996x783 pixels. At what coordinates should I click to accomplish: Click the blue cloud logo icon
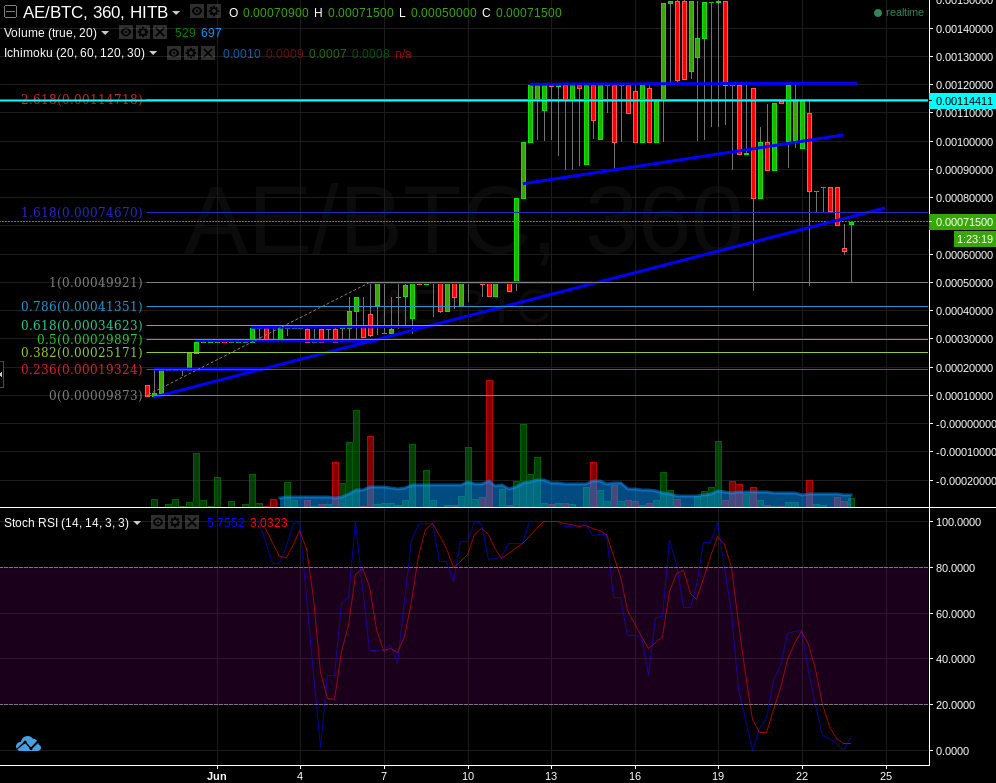coord(28,744)
